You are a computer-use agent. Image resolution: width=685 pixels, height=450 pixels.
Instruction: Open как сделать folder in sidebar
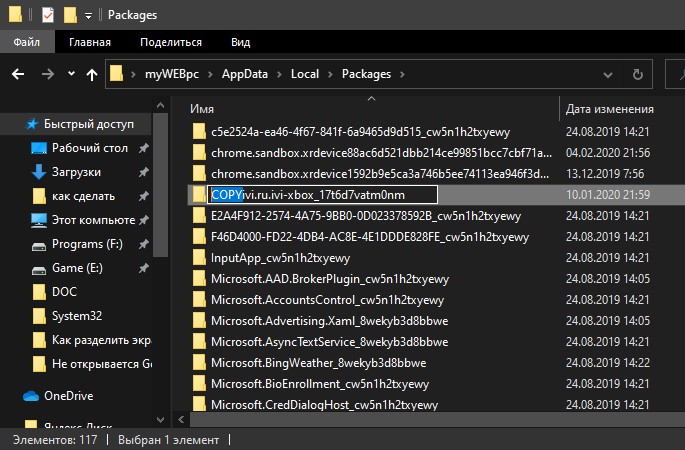click(x=73, y=196)
